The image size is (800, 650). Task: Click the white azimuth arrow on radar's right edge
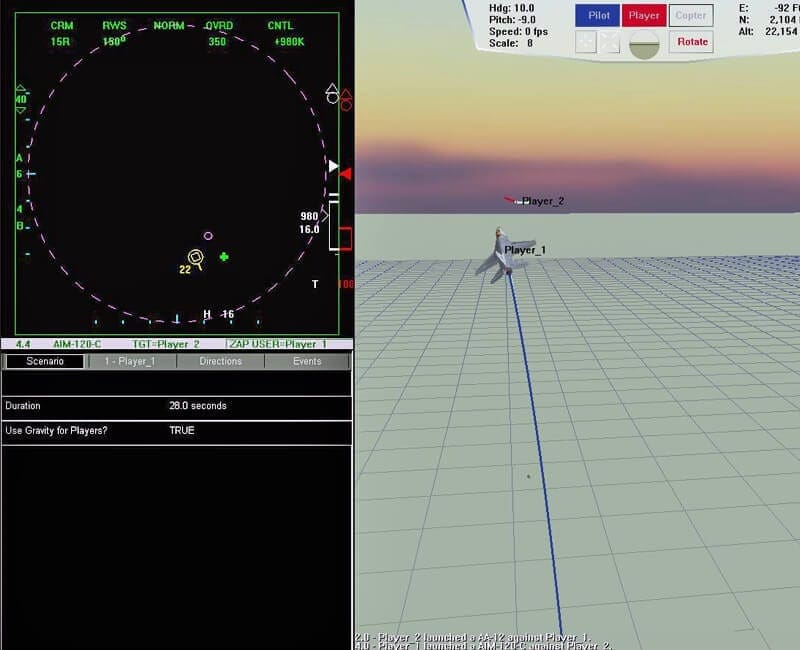(333, 166)
